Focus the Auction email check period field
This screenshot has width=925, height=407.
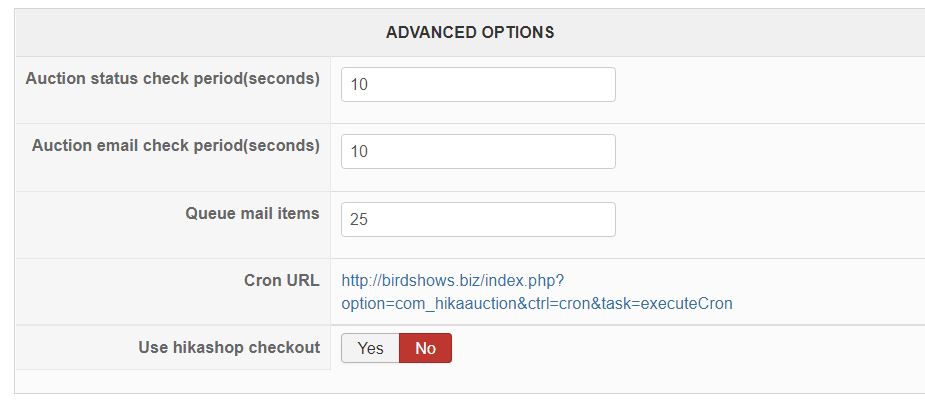478,152
